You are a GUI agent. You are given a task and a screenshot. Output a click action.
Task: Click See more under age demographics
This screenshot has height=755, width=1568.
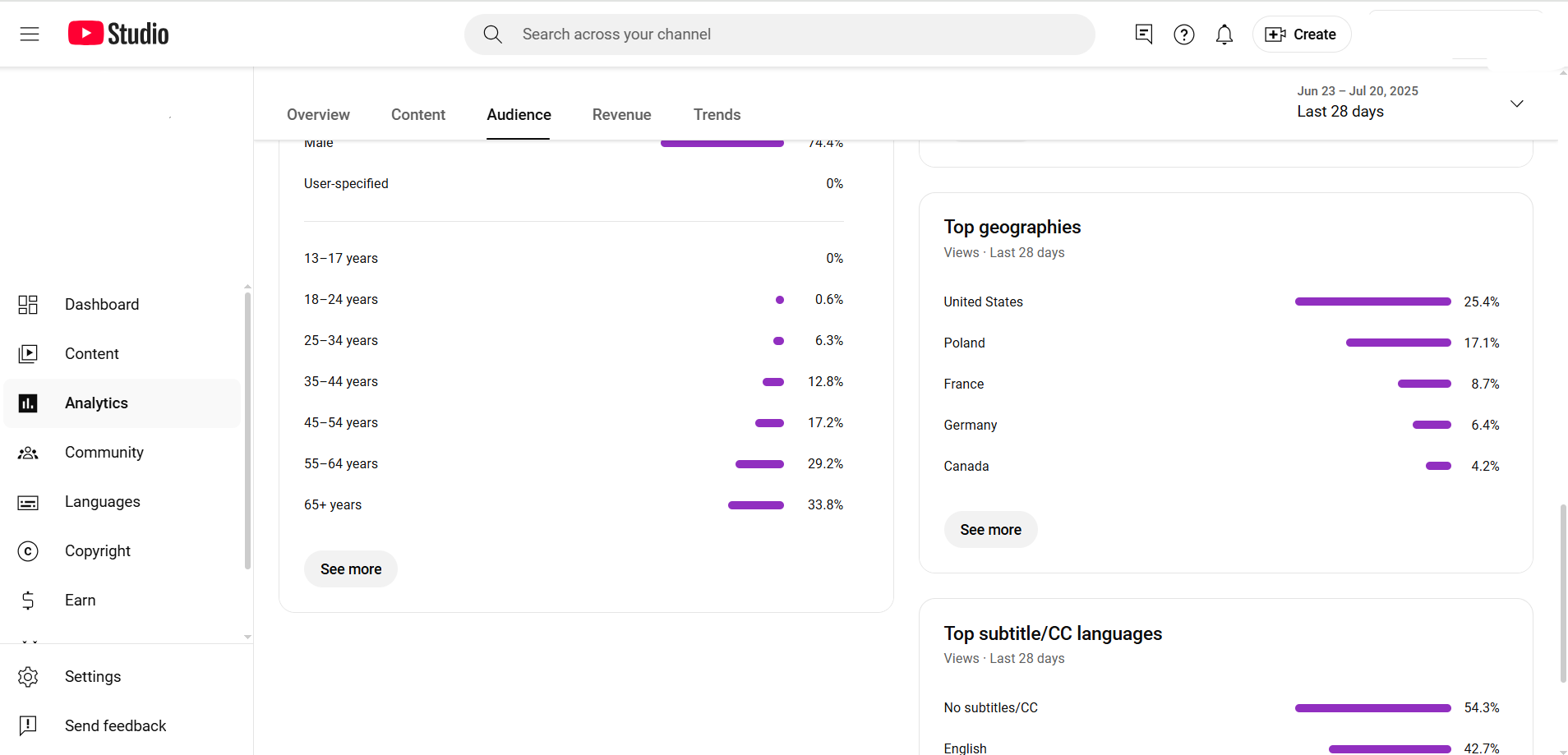click(351, 569)
